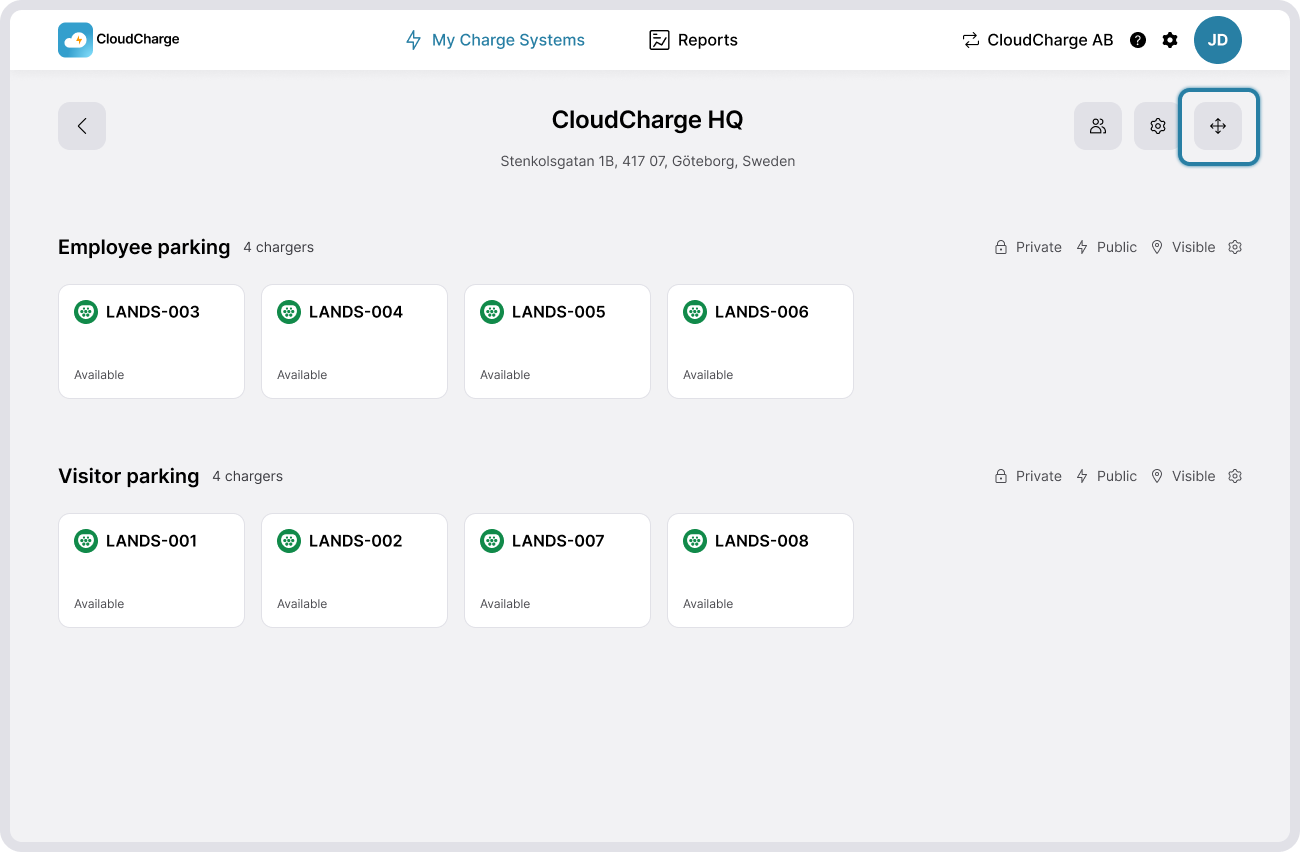Click the LANDS-006 connector icon
The width and height of the screenshot is (1300, 852).
point(695,312)
